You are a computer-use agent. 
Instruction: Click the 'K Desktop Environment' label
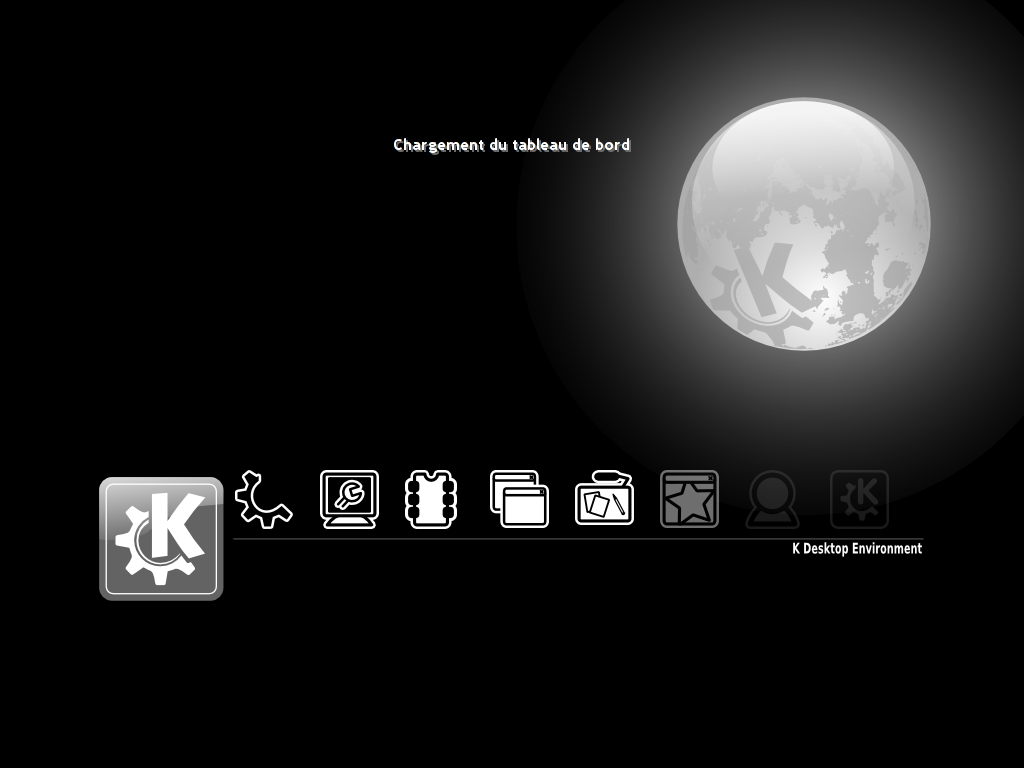tap(857, 549)
